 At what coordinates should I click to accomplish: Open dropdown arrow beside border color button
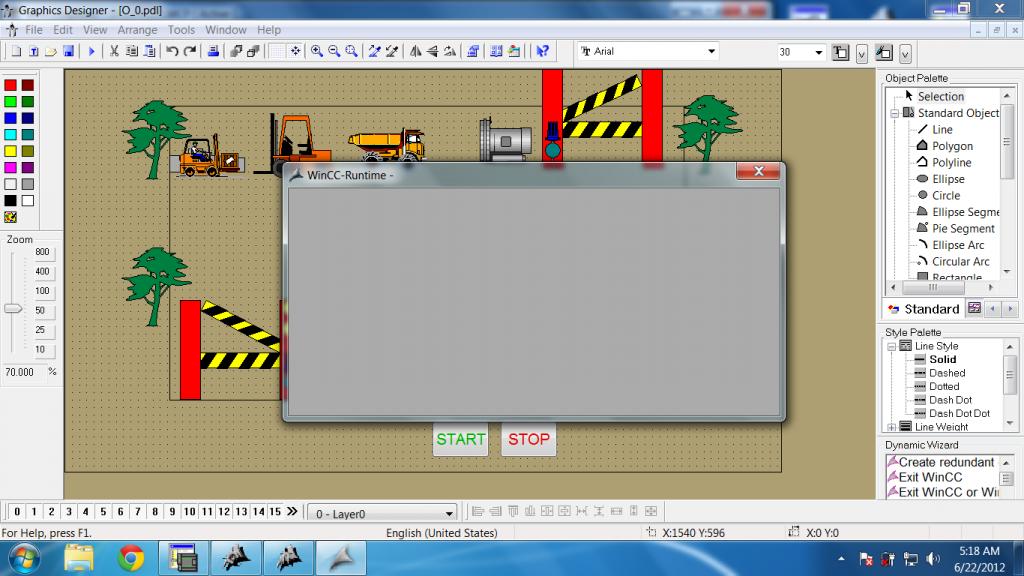(861, 54)
